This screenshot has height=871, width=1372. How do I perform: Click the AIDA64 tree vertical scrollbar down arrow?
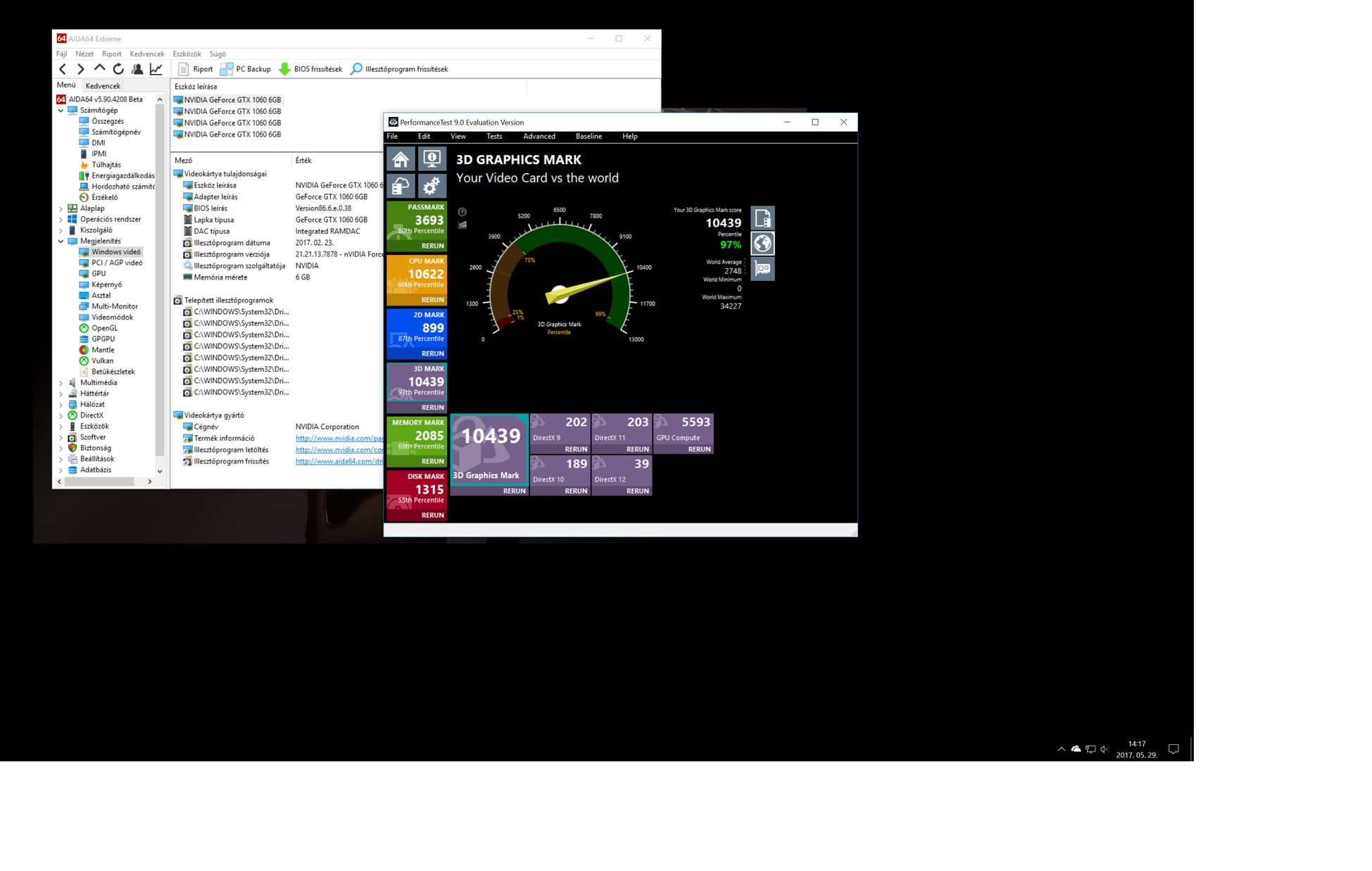pyautogui.click(x=160, y=471)
